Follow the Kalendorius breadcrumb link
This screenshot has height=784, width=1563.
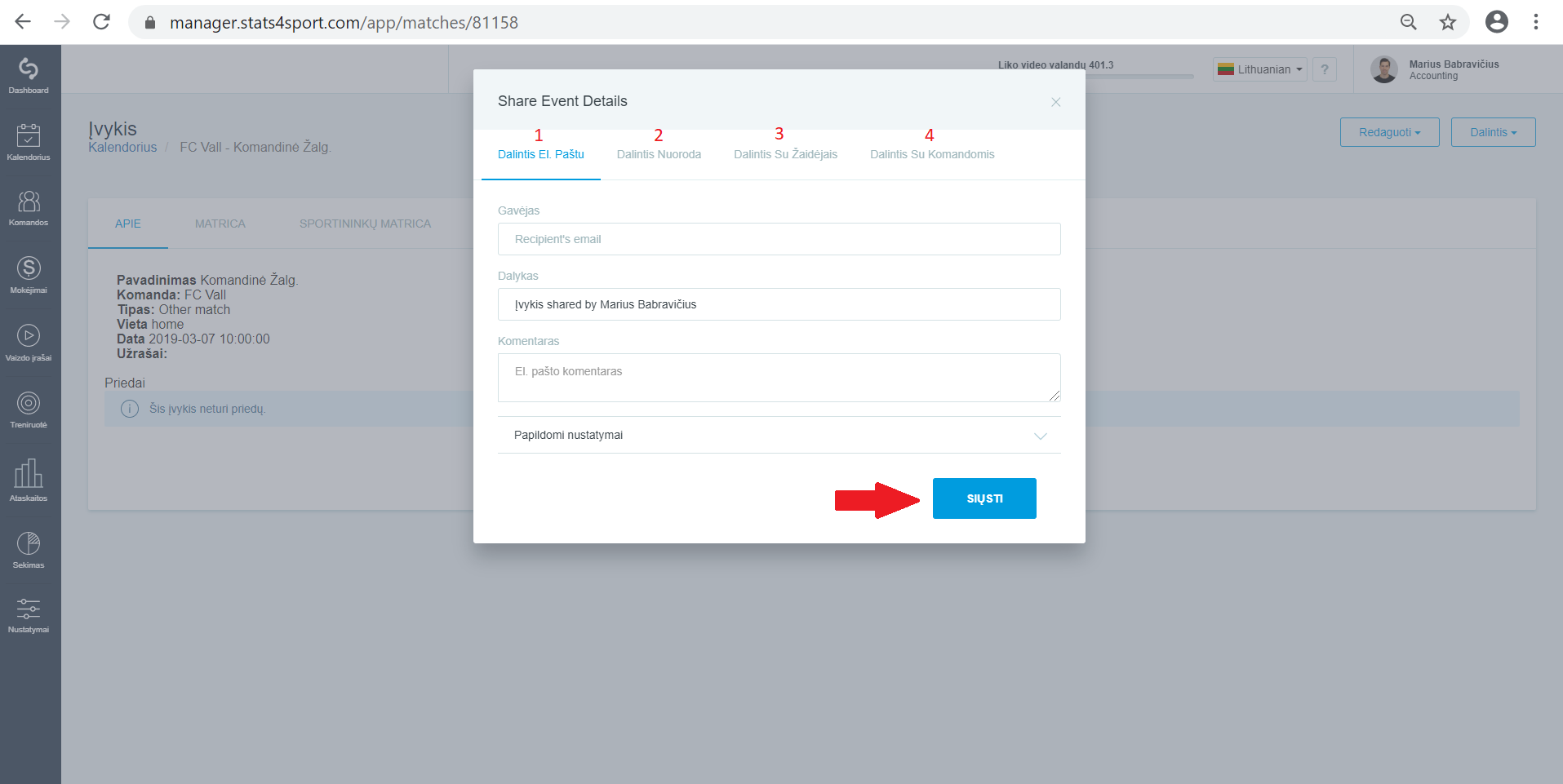[x=122, y=147]
